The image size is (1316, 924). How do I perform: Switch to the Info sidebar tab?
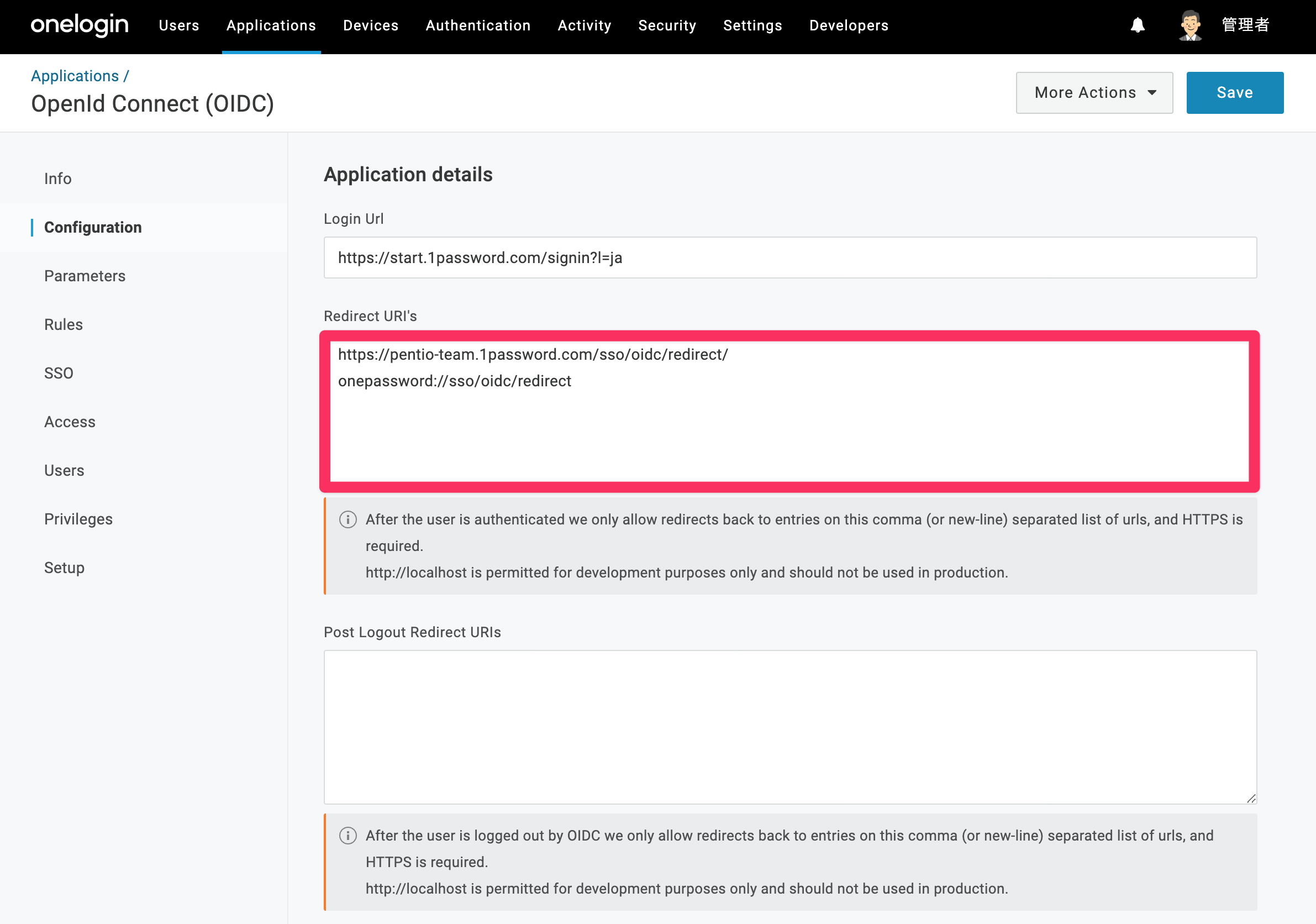[143, 179]
